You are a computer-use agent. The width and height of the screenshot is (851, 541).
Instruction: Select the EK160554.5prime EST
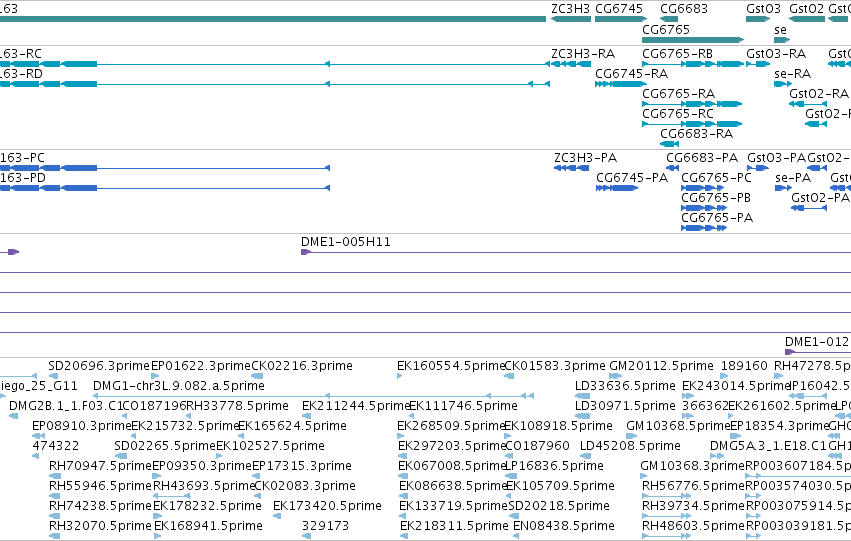399,376
